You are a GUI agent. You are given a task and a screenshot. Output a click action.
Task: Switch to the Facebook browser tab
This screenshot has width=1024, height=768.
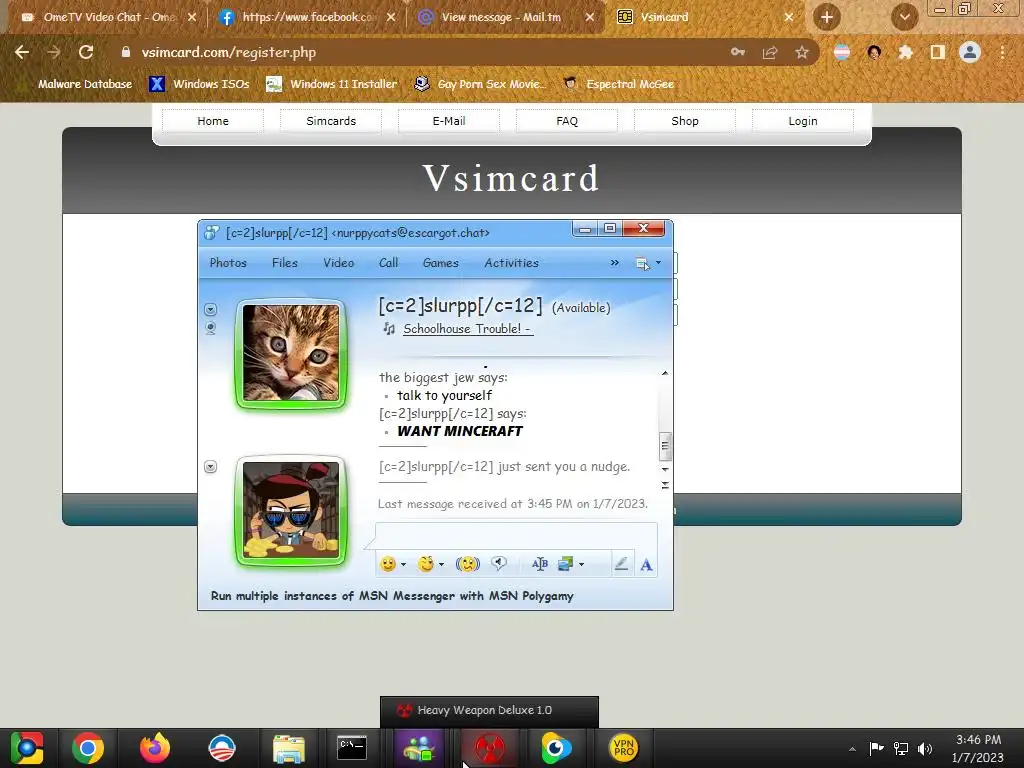pos(307,17)
